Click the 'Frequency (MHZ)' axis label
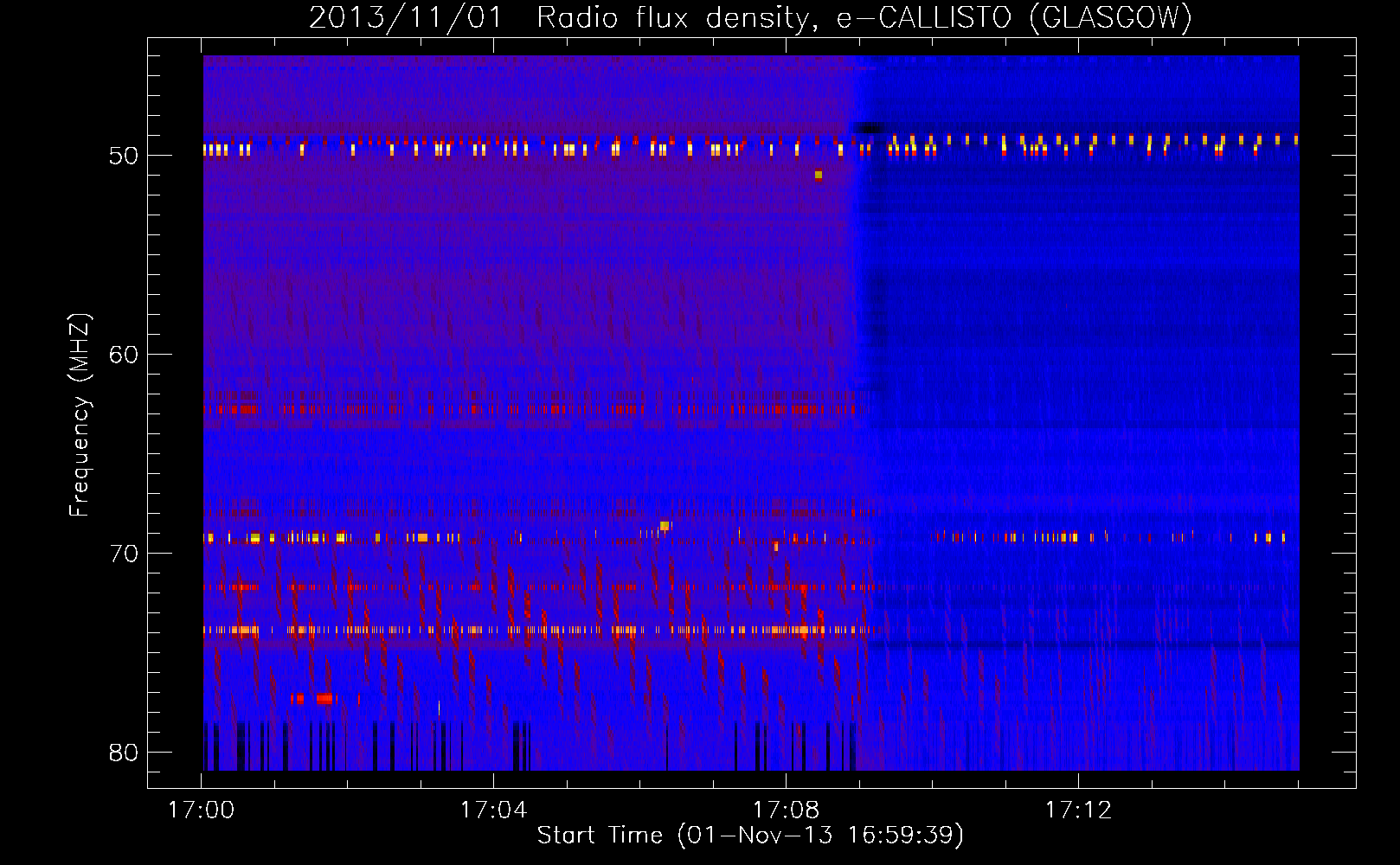 80,415
